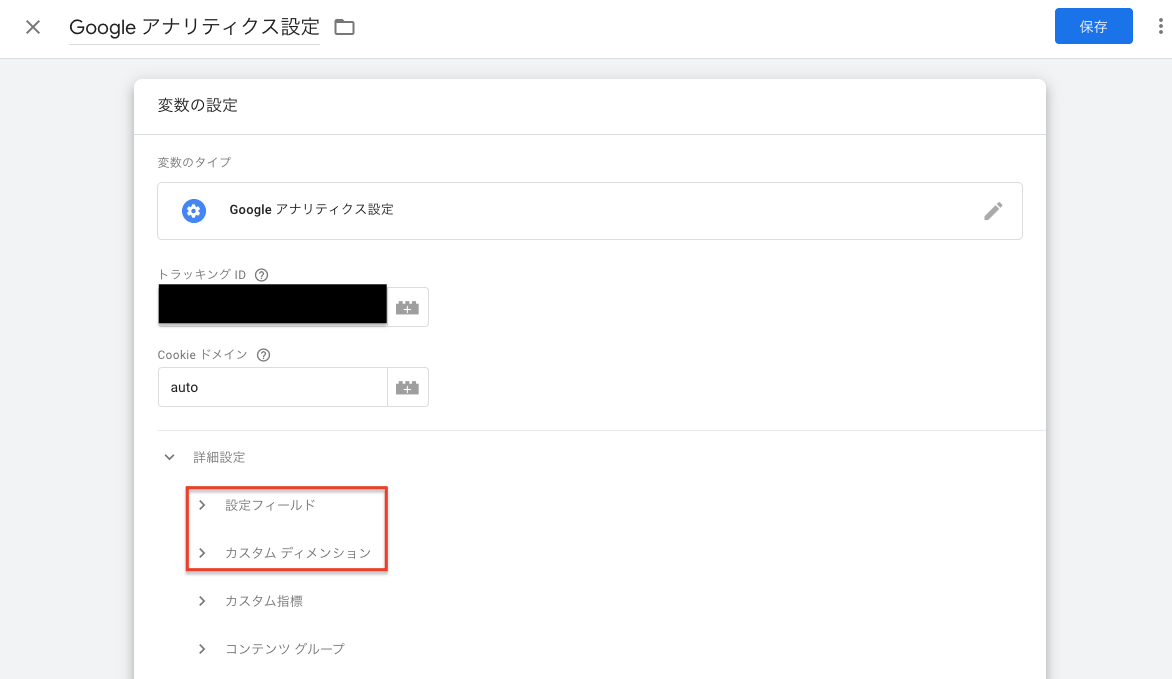Insert variable icon beside Cookie ドメイン field

click(x=407, y=387)
